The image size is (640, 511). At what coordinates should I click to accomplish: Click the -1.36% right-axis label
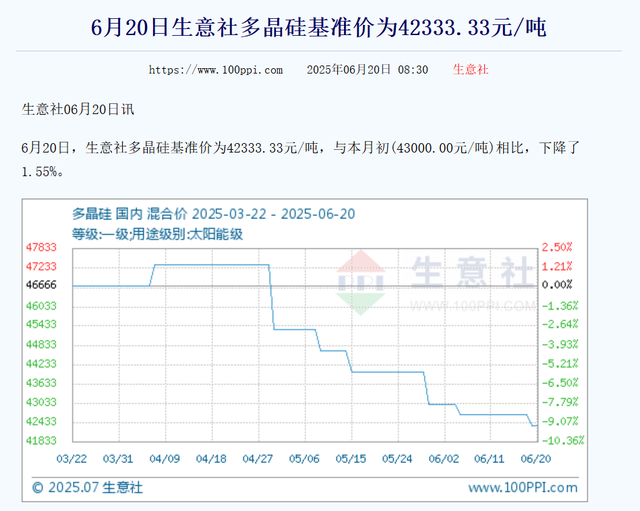[x=560, y=306]
